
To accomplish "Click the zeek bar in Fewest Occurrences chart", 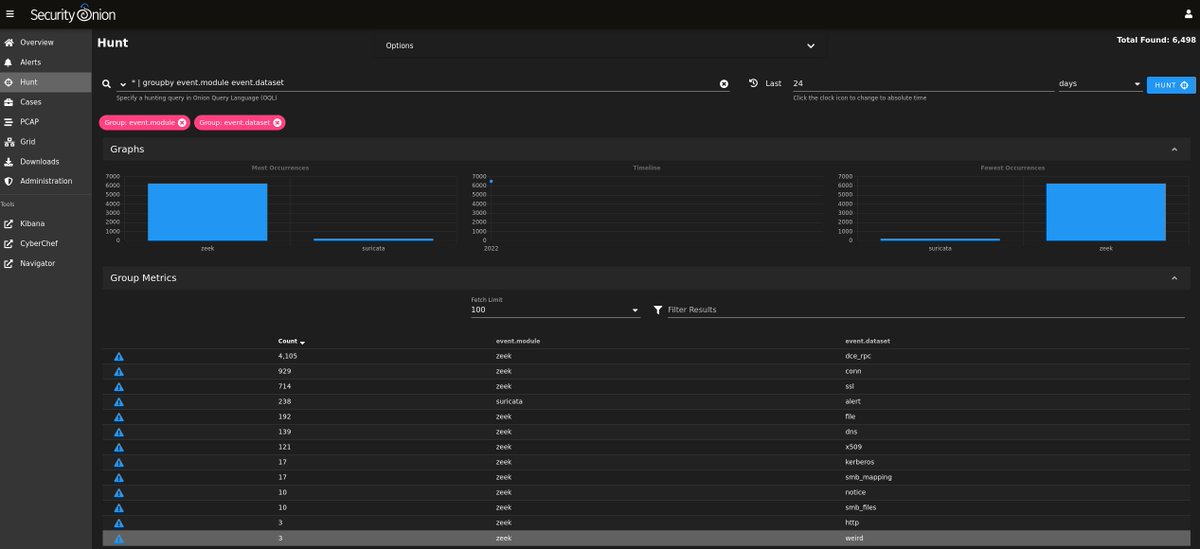I will 1105,212.
